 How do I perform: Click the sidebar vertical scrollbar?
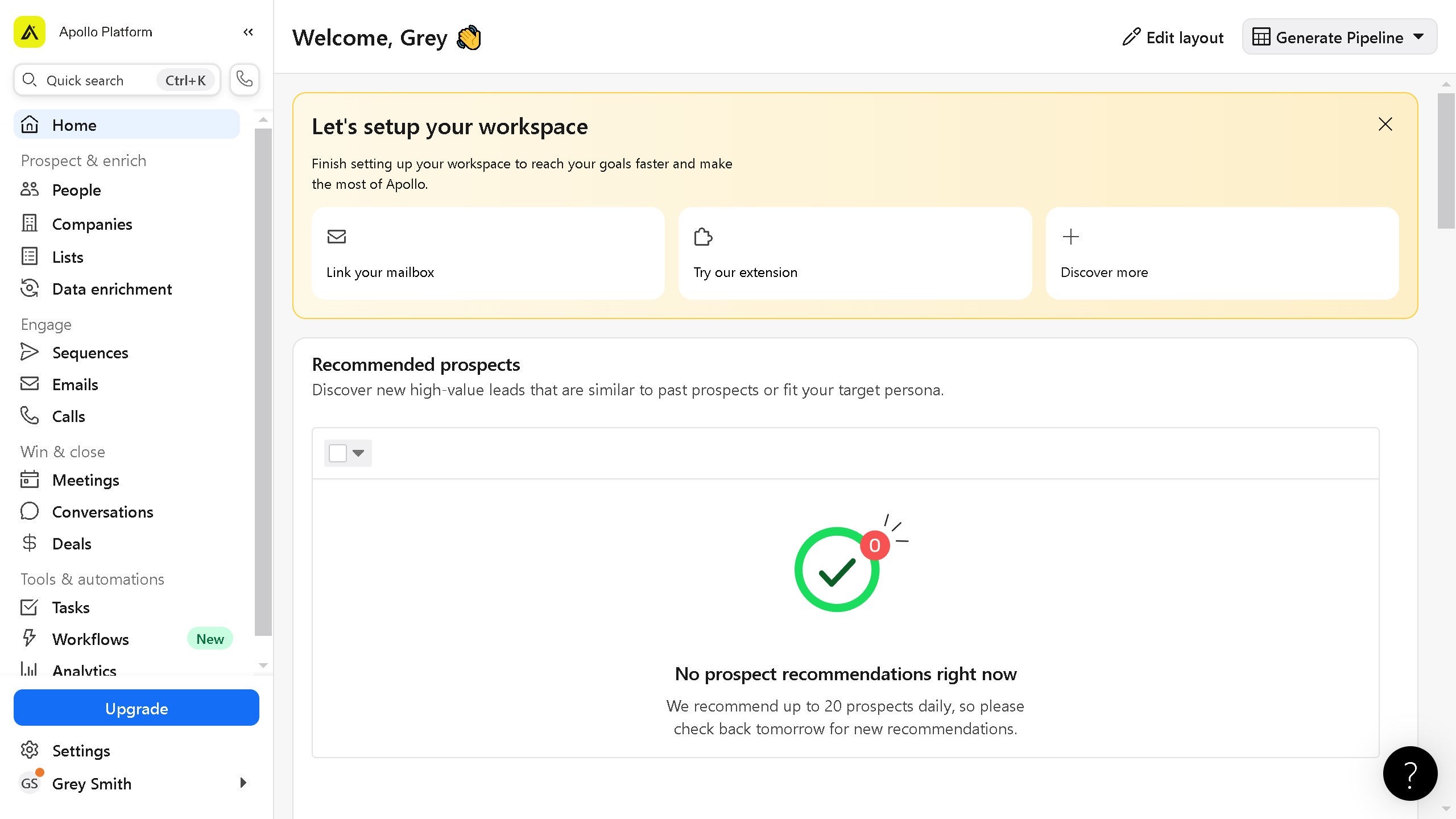(x=263, y=381)
